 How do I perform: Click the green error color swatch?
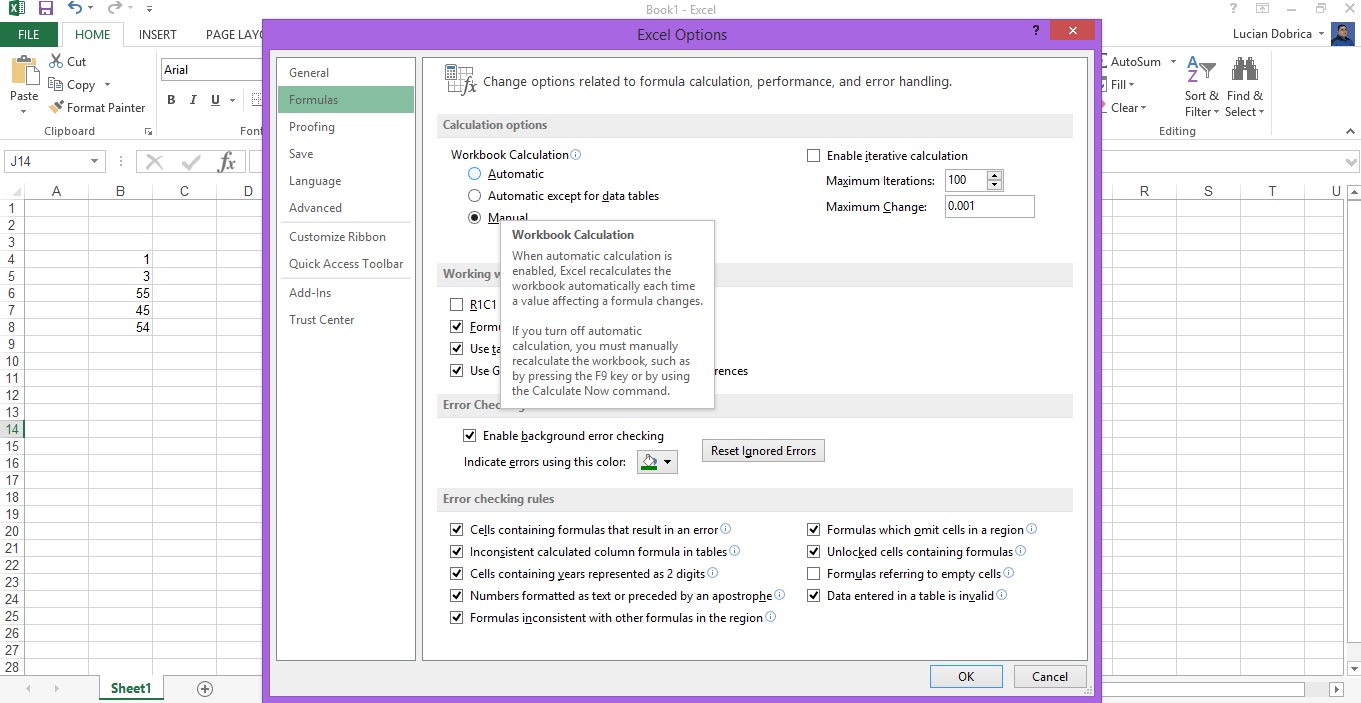pyautogui.click(x=650, y=462)
